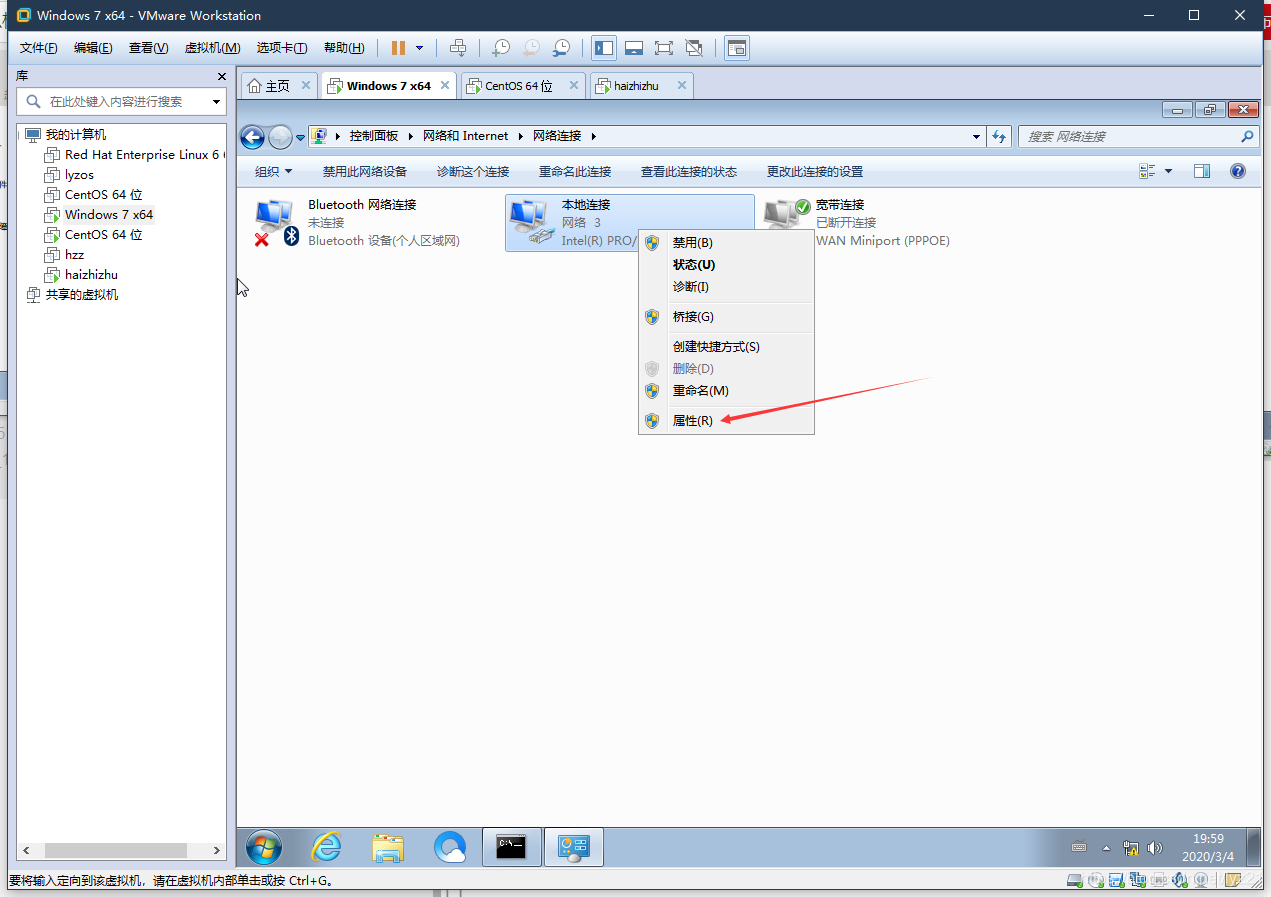
Task: Close the library panel
Action: coord(222,77)
